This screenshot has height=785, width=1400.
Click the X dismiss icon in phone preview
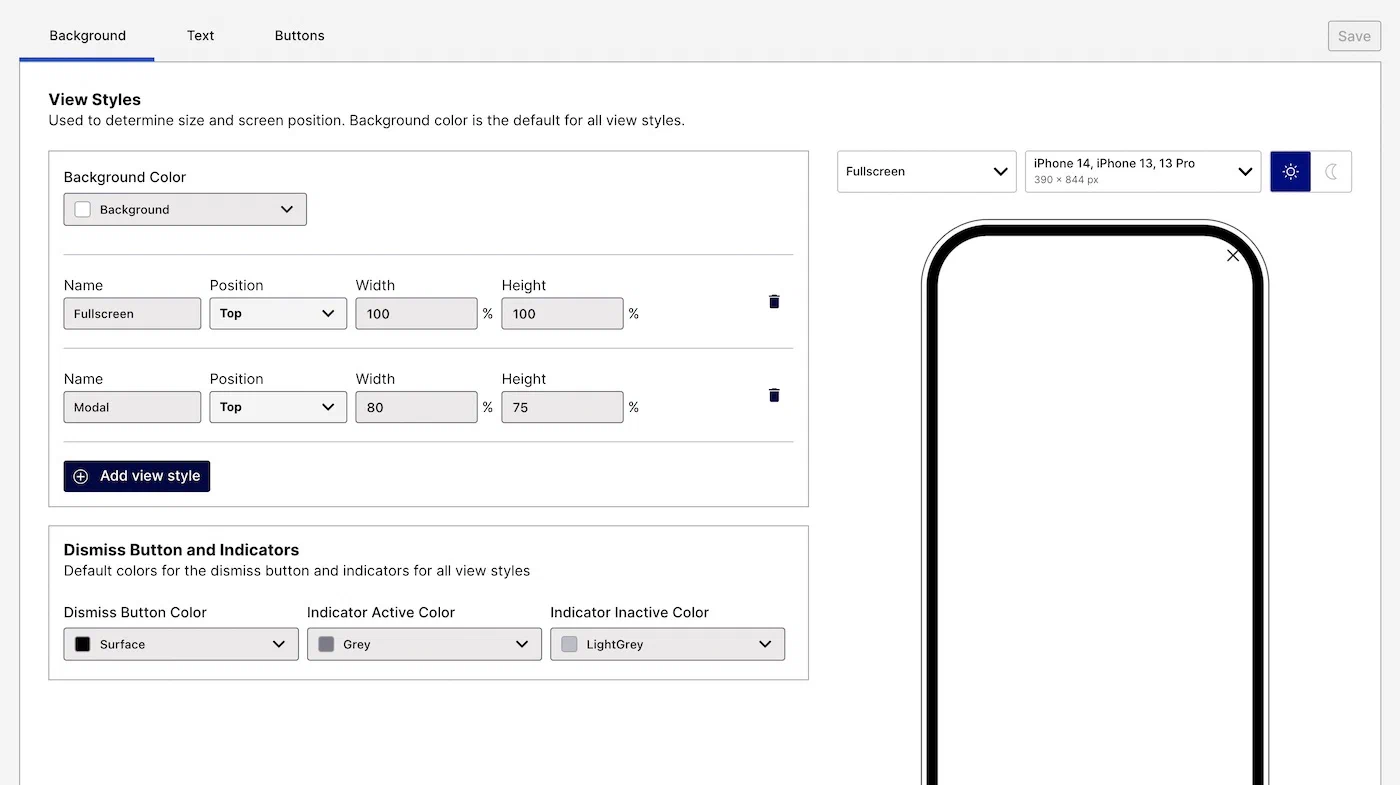coord(1232,256)
